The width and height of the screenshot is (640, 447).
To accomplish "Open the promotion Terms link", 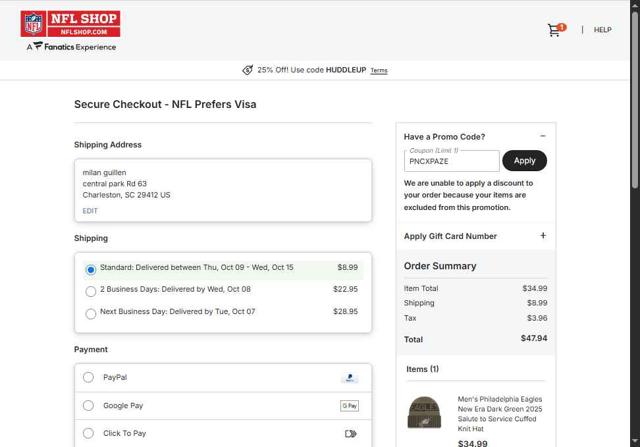I will click(379, 71).
